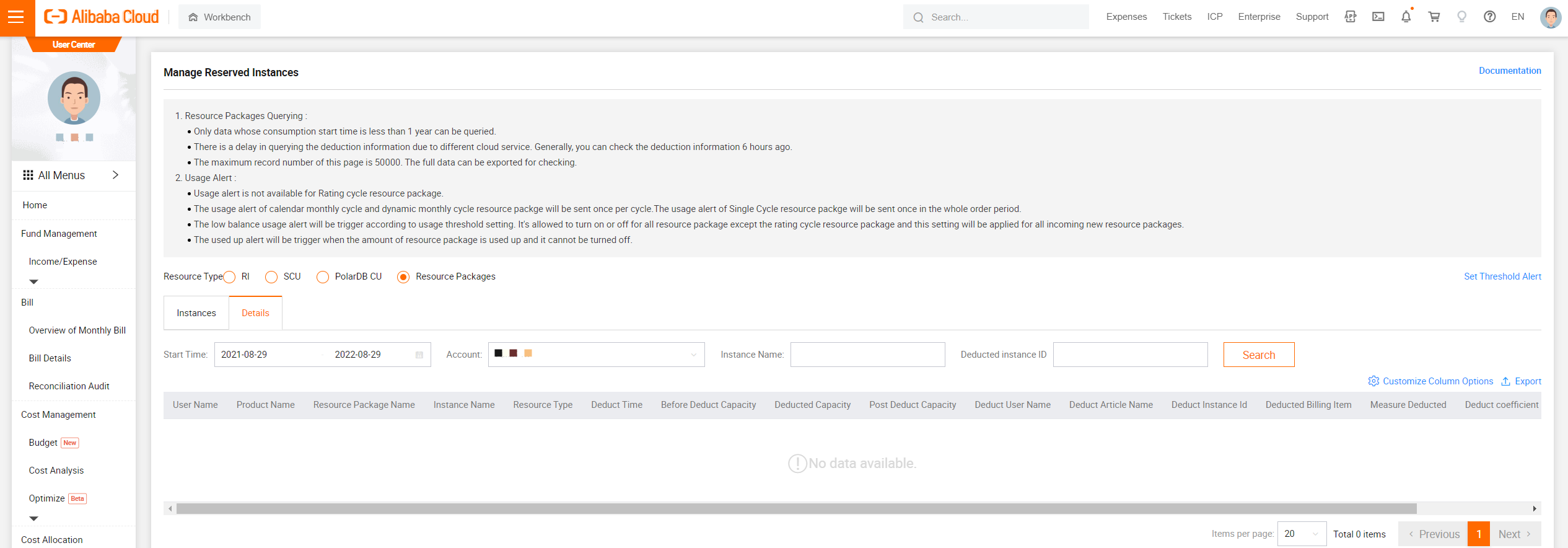
Task: Go to Previous page
Action: 1433,534
